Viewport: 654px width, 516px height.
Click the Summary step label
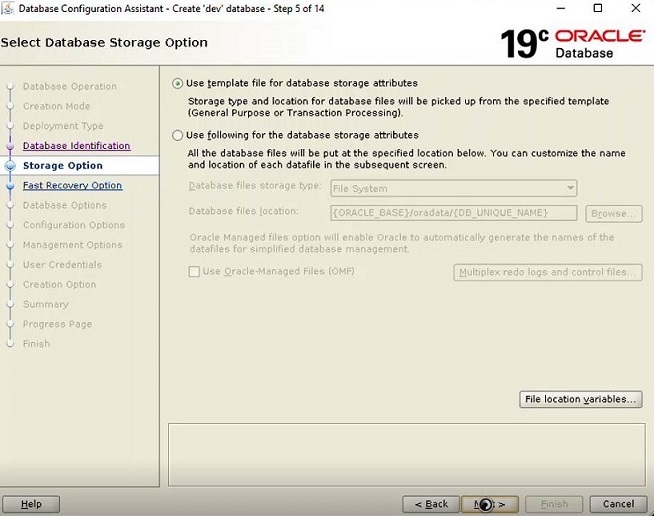[x=45, y=304]
